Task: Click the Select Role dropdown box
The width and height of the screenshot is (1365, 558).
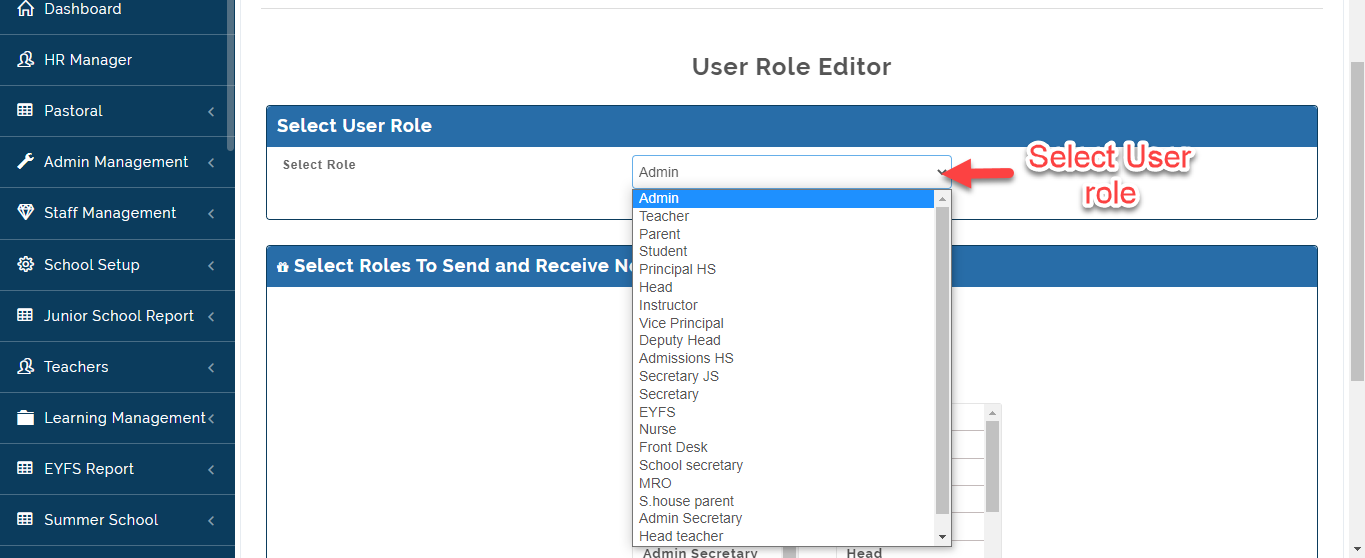Action: (792, 172)
